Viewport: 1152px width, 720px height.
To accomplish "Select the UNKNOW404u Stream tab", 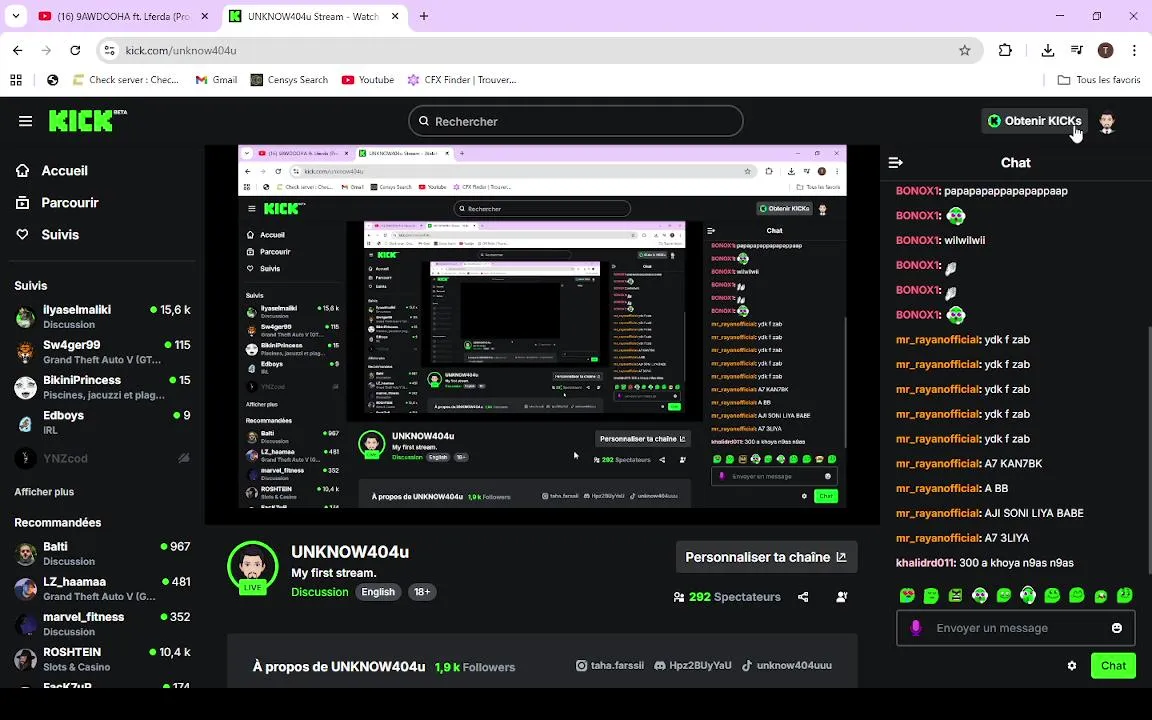I will (x=314, y=16).
